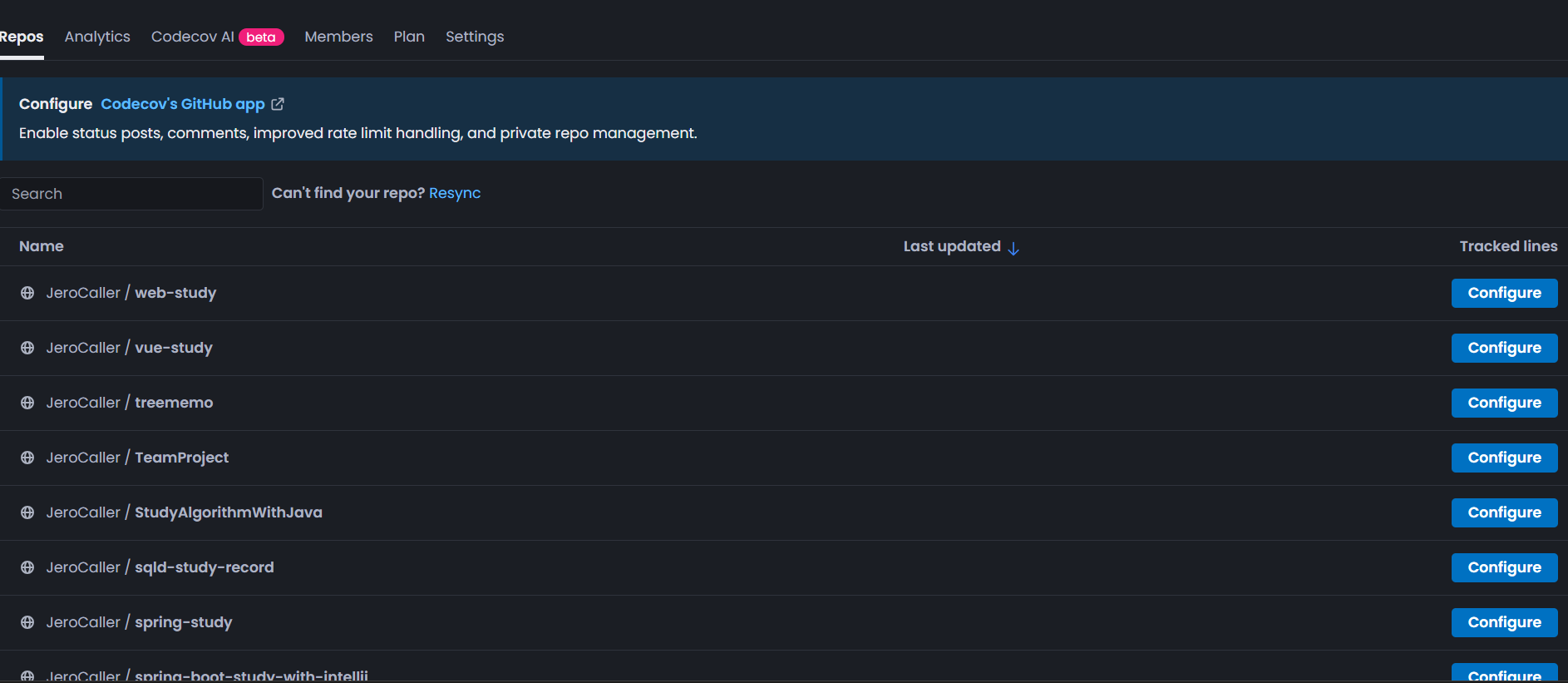Click the globe icon next to vue-study
This screenshot has width=1568, height=683.
point(27,348)
